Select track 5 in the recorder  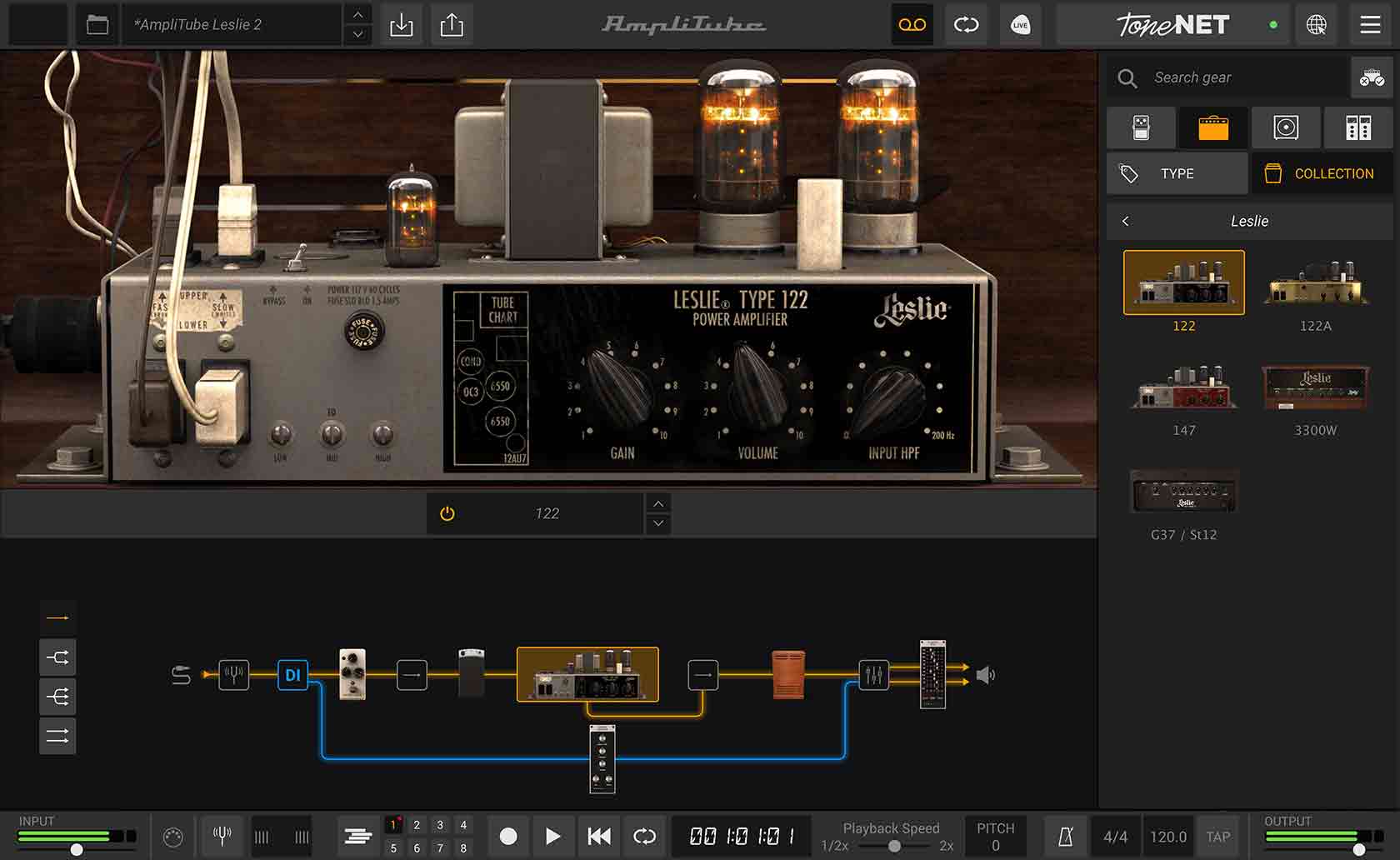(393, 847)
